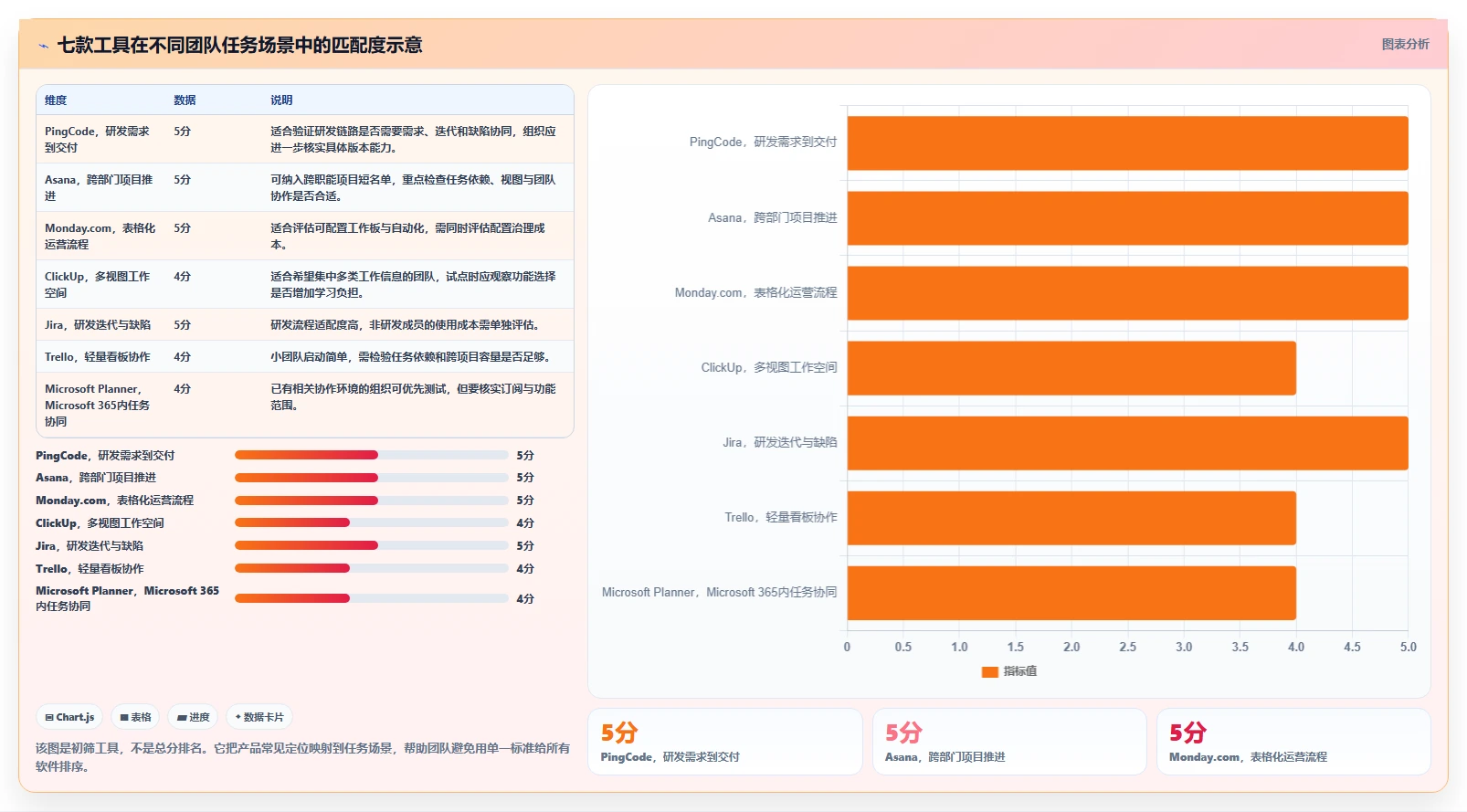
Task: Click the PingCode progress bar
Action: click(x=371, y=455)
